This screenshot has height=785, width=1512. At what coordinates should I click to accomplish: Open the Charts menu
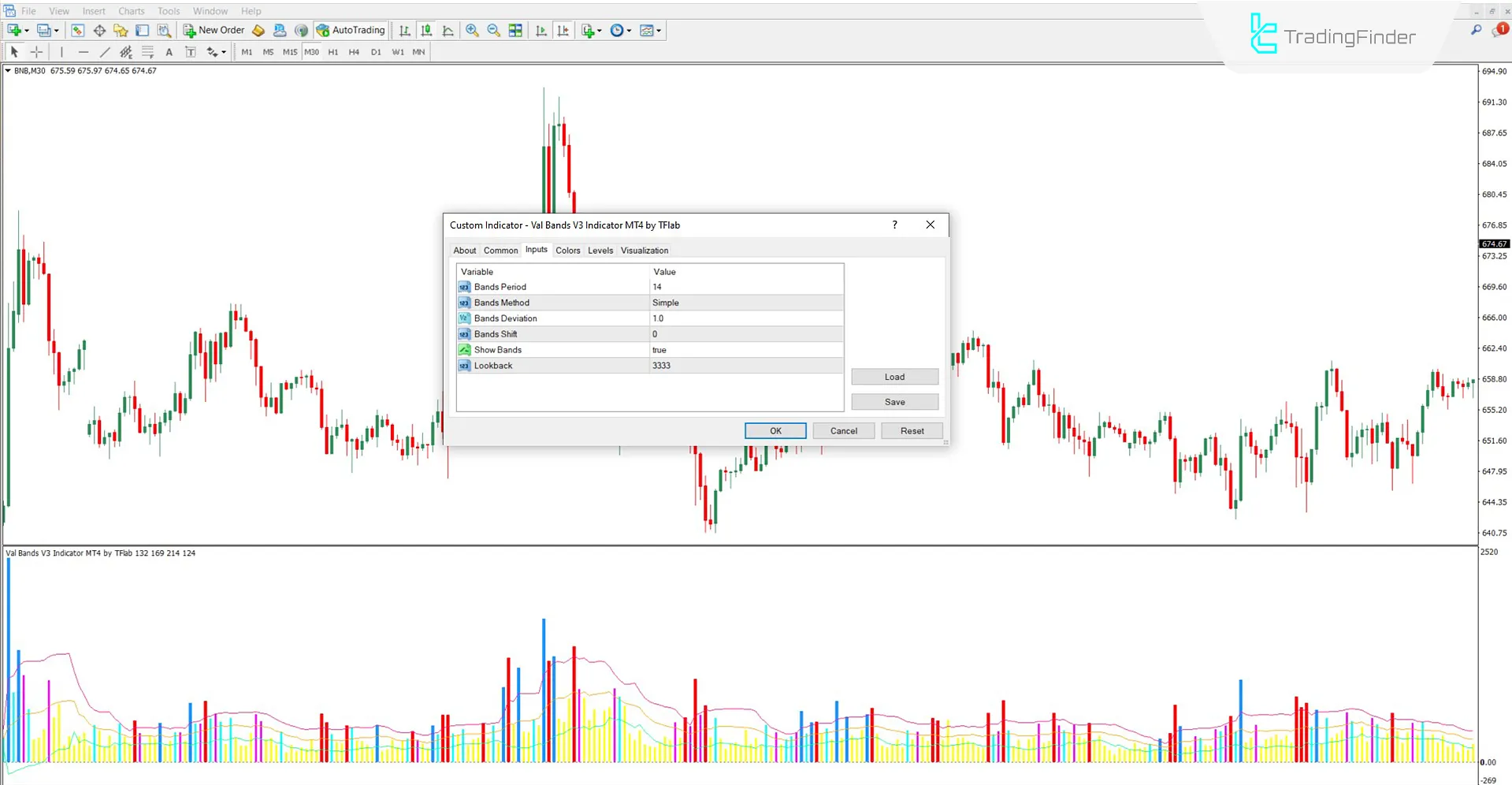131,10
